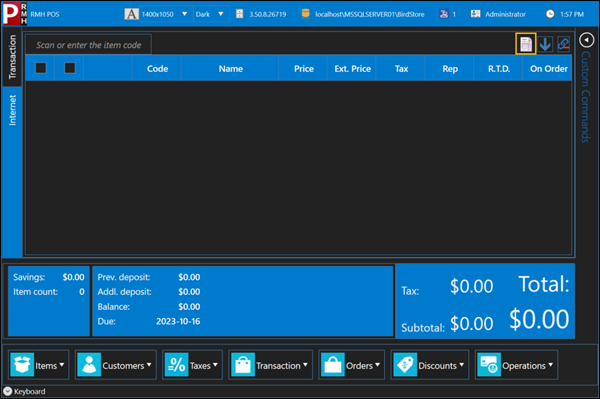
Task: Click the receipt document icon highlighted in yellow
Action: (x=525, y=44)
